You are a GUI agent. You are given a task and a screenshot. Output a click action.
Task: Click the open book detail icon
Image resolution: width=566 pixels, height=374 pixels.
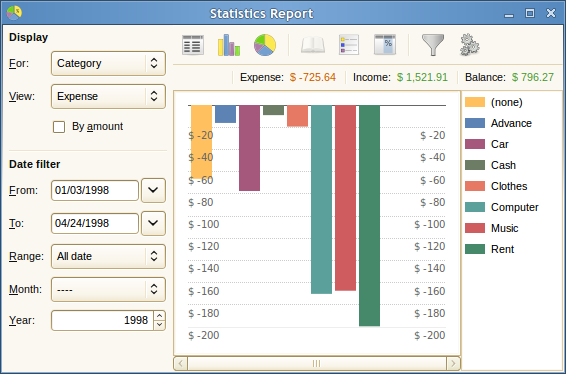[x=313, y=45]
